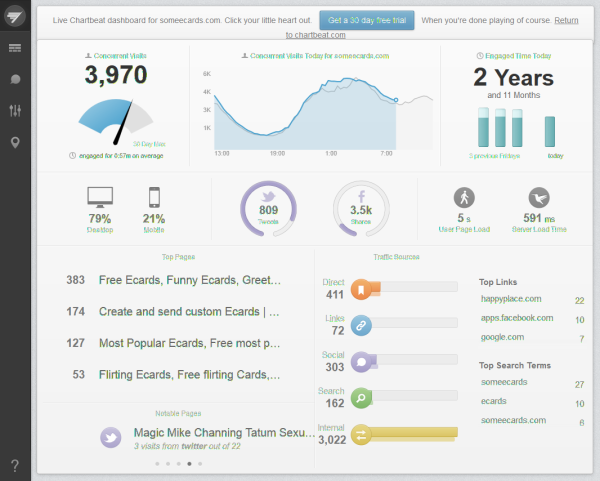The height and width of the screenshot is (481, 600).
Task: Click the yellow Internal arrows icon
Action: pos(361,435)
